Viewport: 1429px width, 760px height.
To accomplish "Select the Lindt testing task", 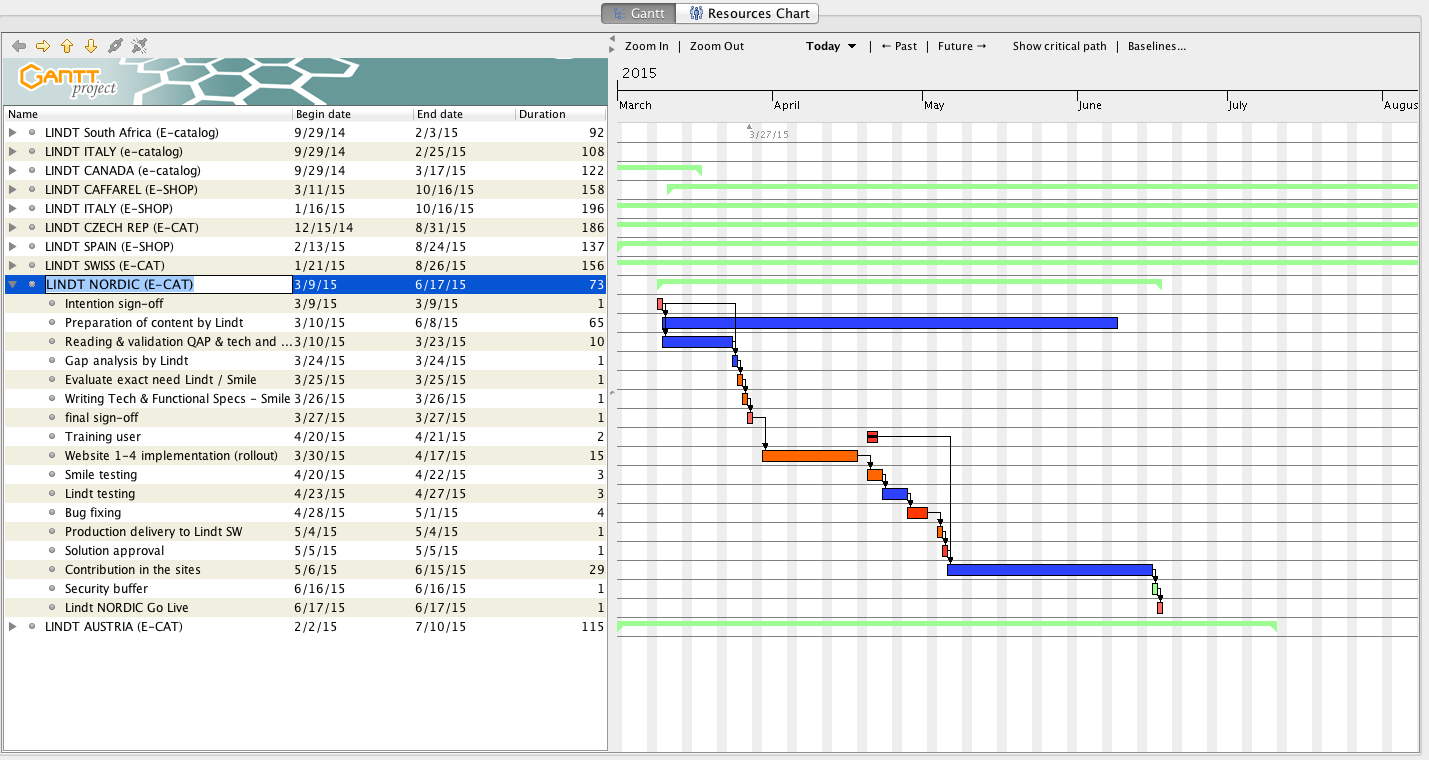I will tap(305, 493).
